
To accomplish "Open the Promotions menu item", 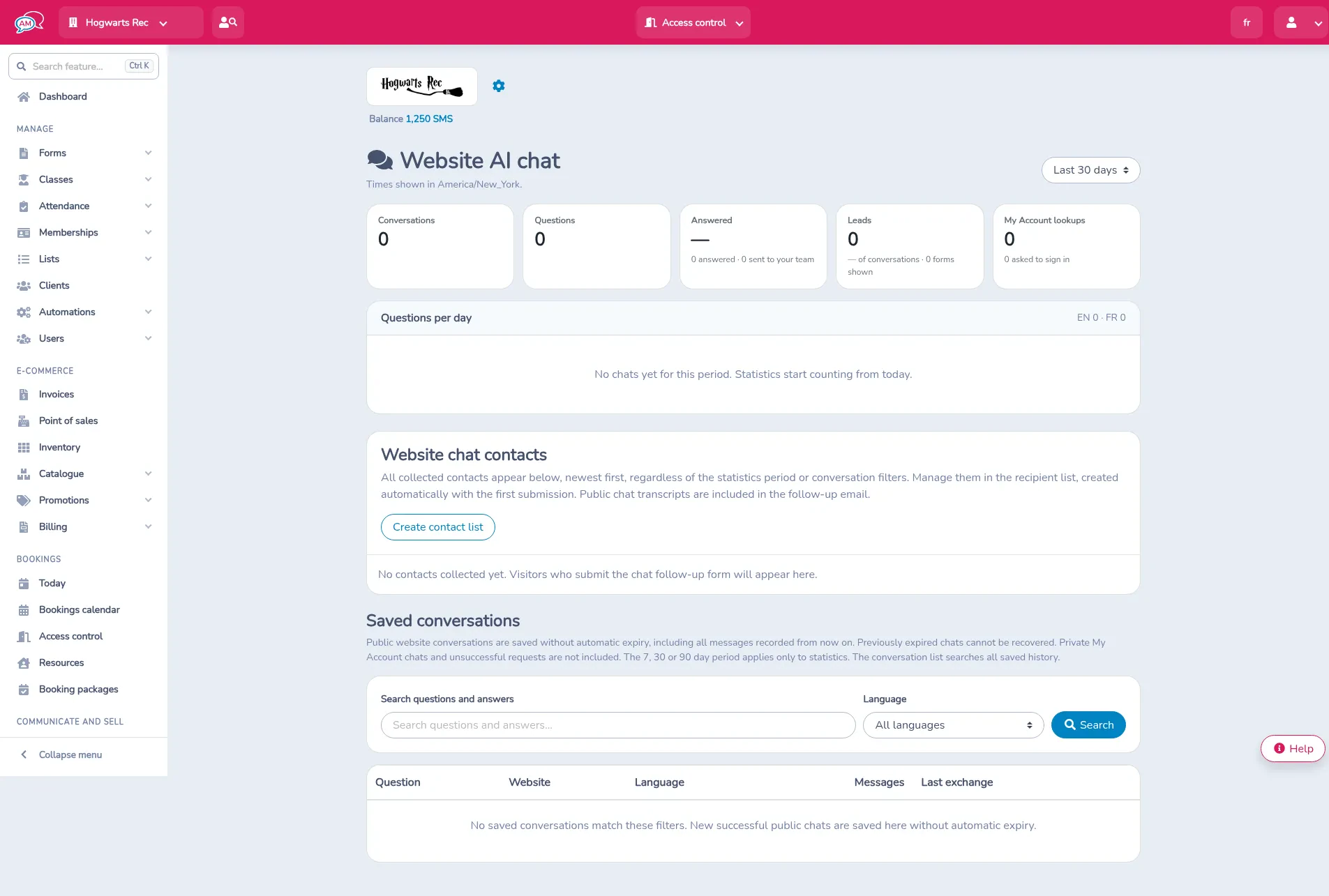I will point(84,501).
